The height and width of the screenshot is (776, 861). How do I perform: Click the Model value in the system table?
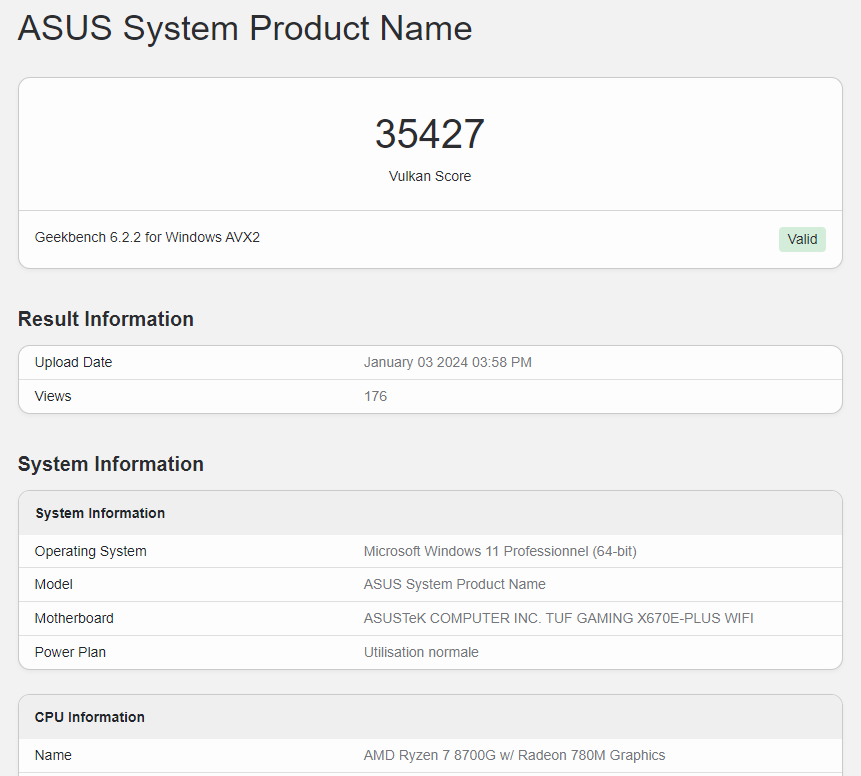pyautogui.click(x=454, y=584)
